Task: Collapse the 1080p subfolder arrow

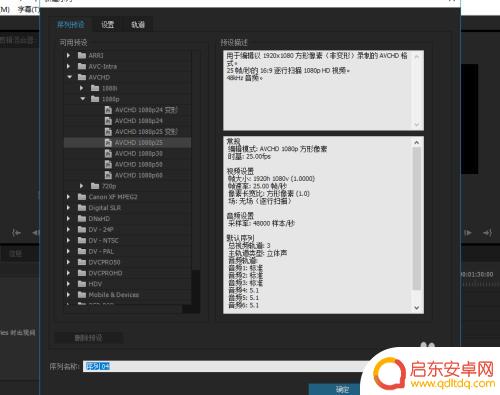Action: click(83, 99)
